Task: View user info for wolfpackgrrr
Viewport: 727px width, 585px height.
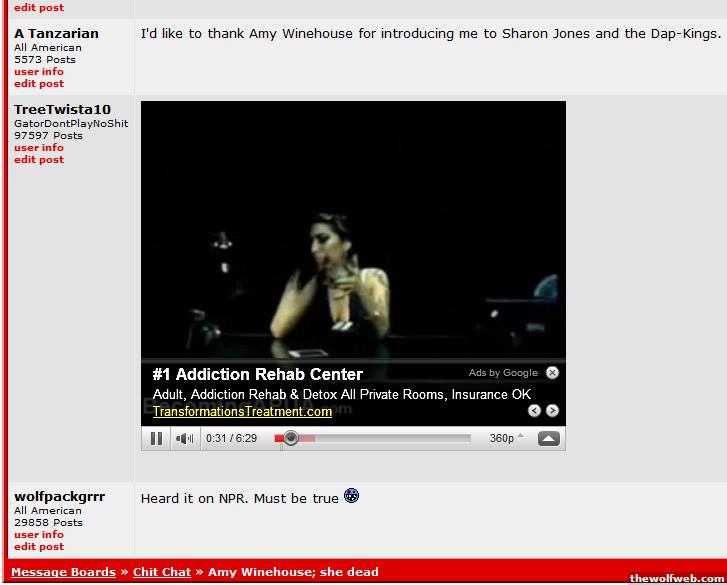Action: pos(39,535)
